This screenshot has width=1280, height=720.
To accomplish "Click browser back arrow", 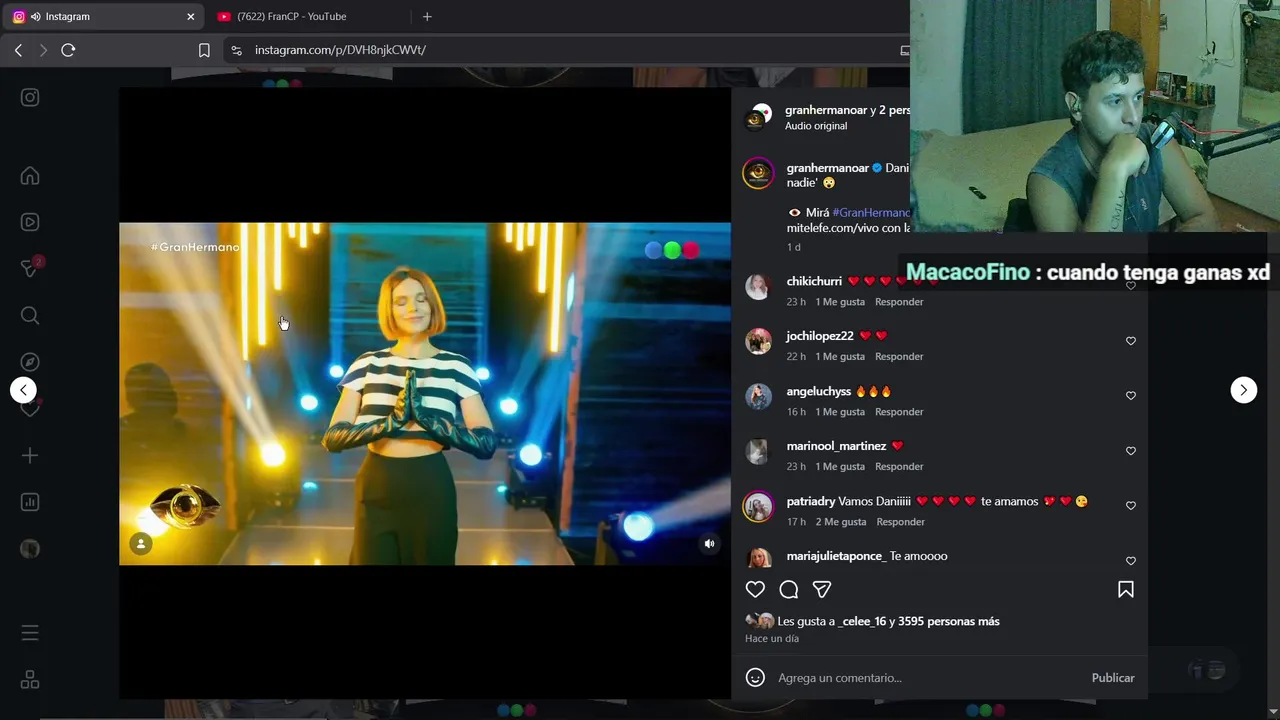I will [x=18, y=50].
